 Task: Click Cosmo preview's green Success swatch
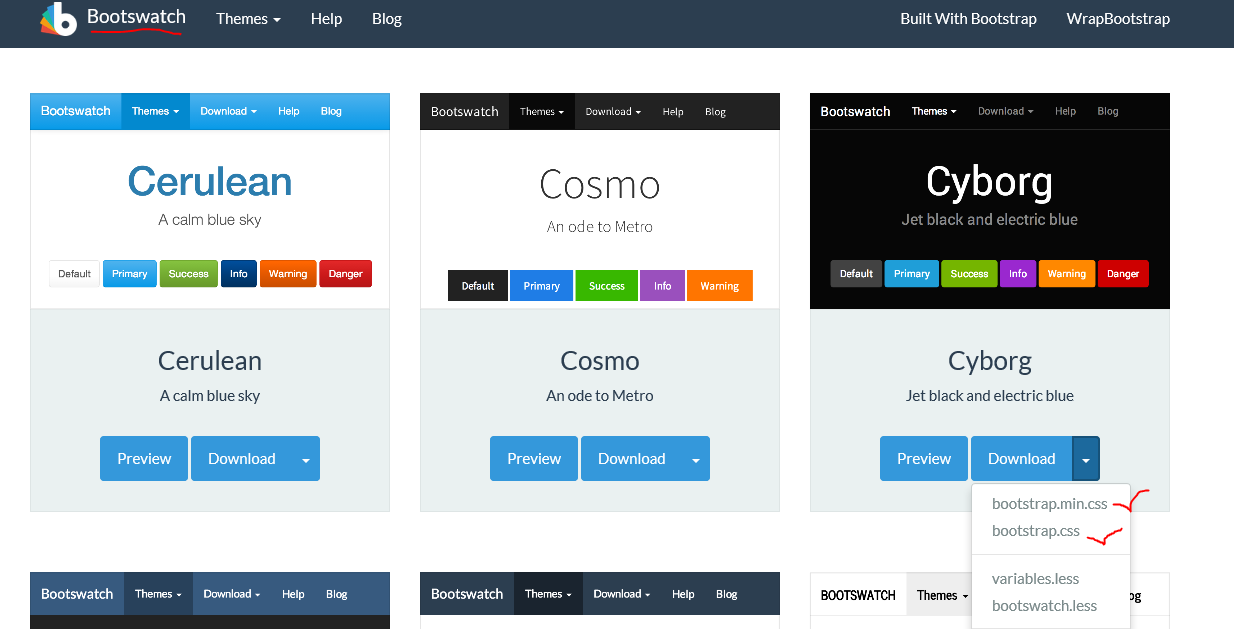click(x=607, y=286)
